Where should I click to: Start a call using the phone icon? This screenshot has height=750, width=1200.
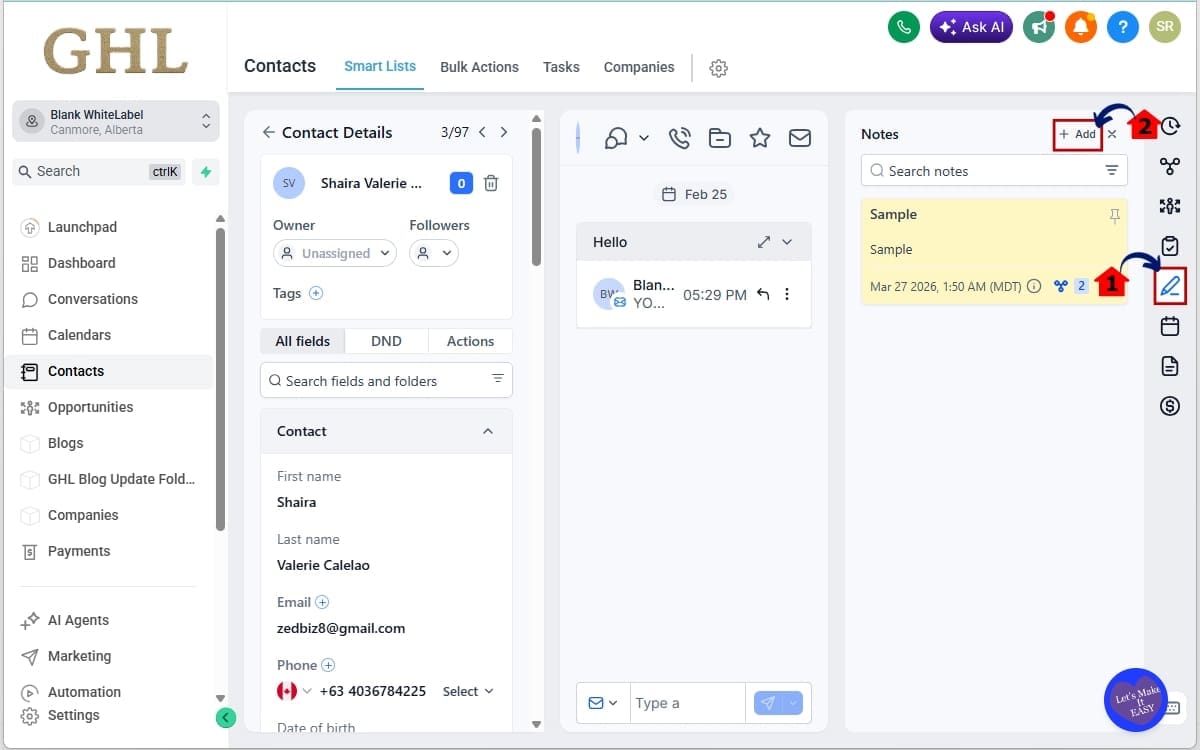point(680,138)
